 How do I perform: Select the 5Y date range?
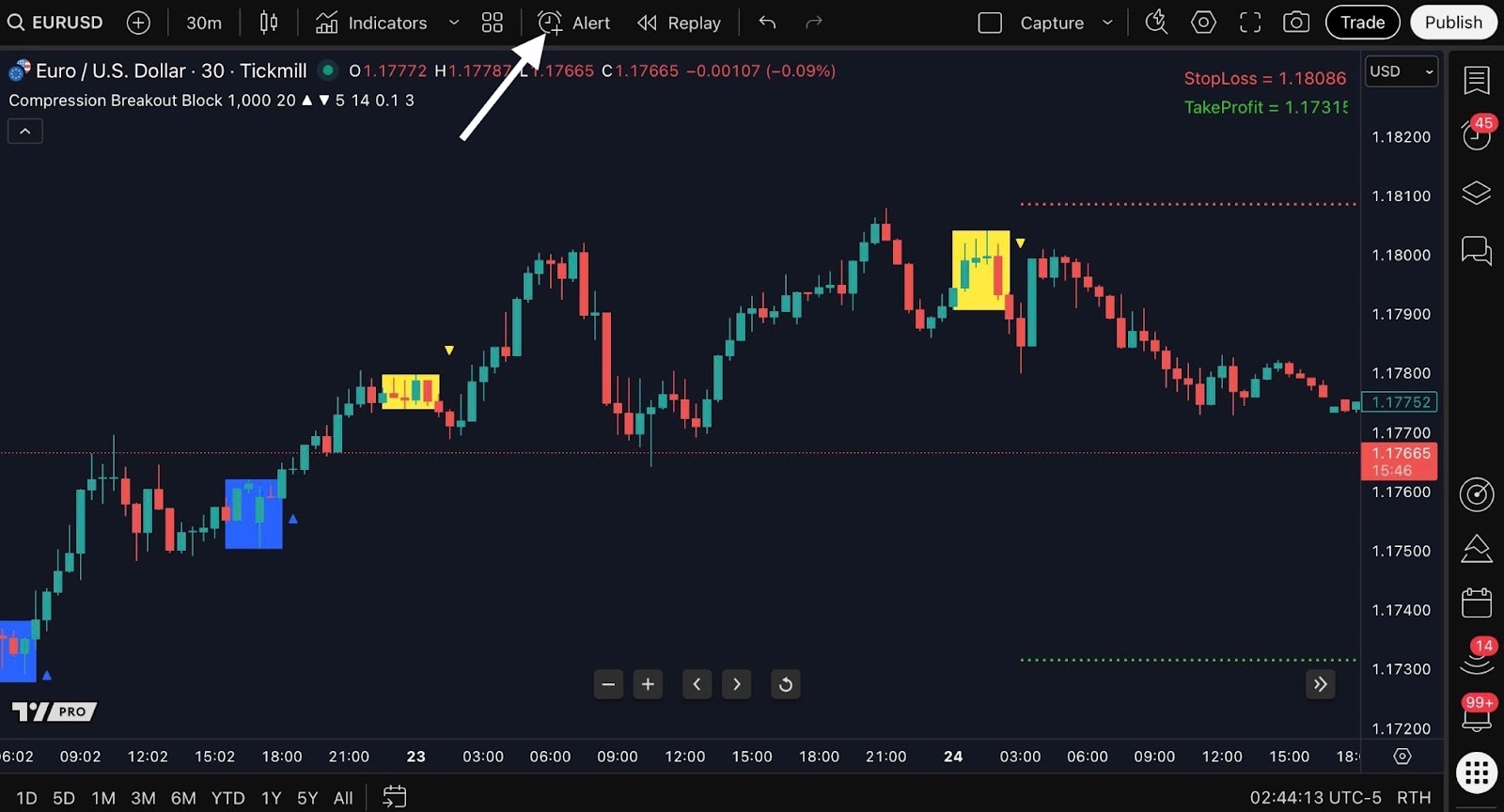point(307,798)
